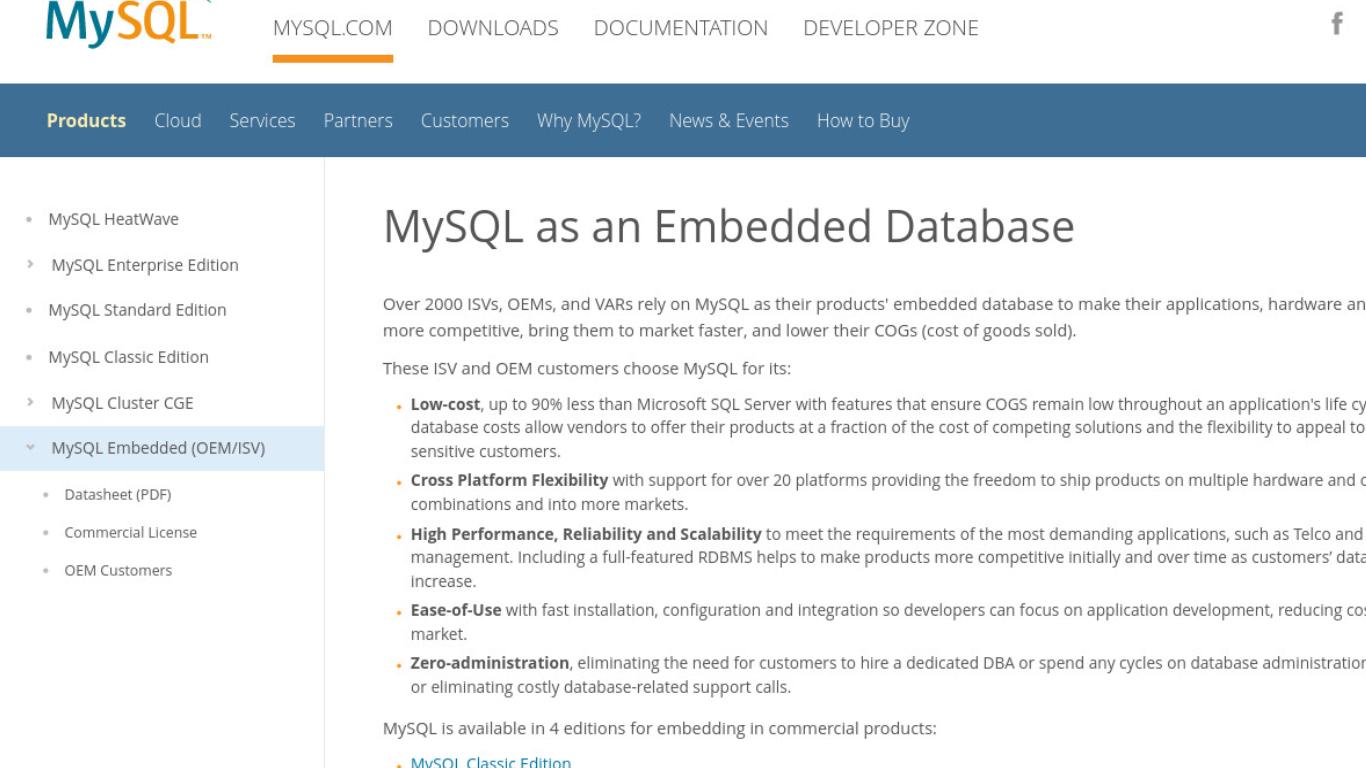Open the Cloud menu item
Screen dimensions: 1366x768
click(178, 120)
